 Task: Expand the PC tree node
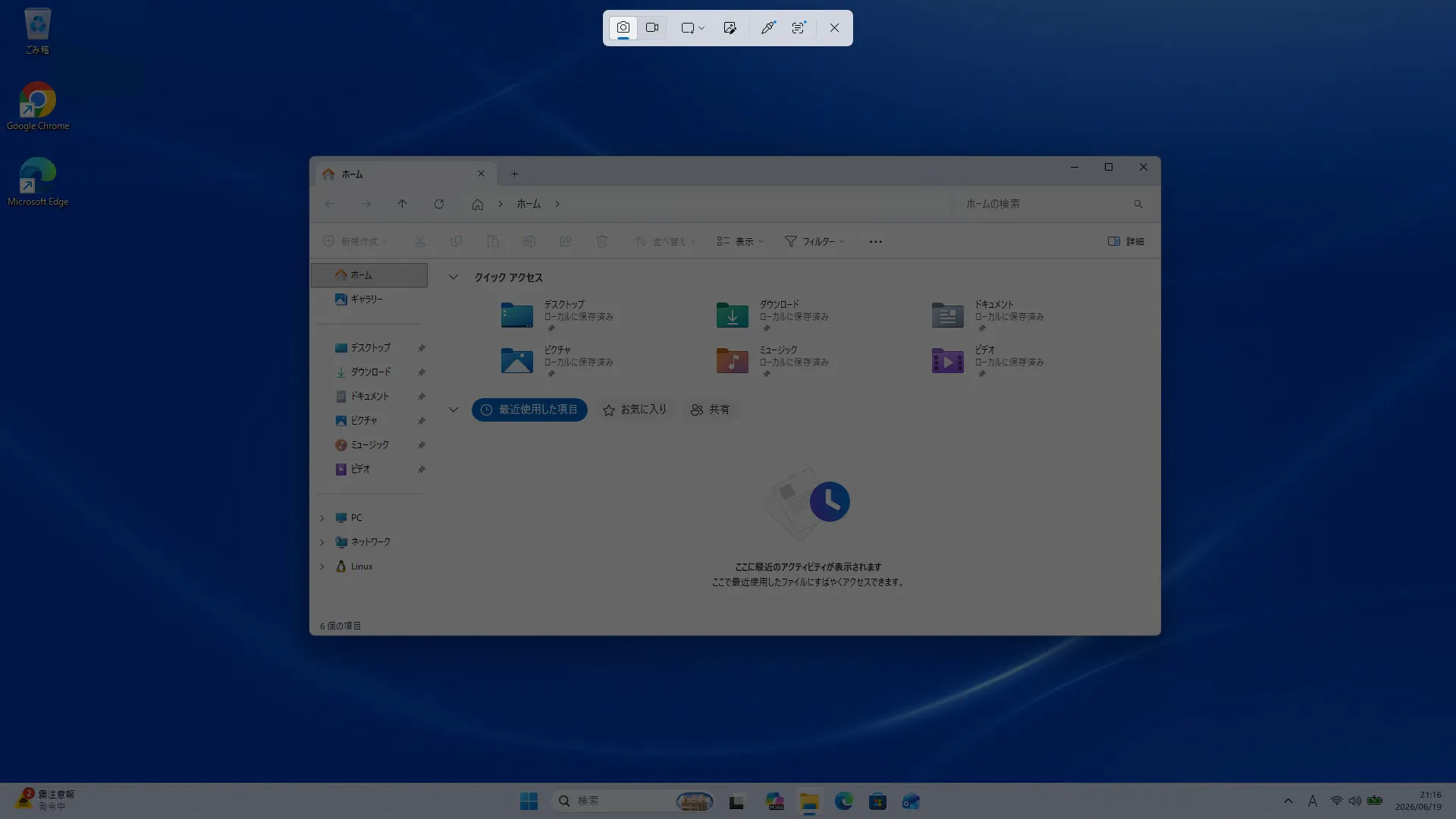pos(322,518)
